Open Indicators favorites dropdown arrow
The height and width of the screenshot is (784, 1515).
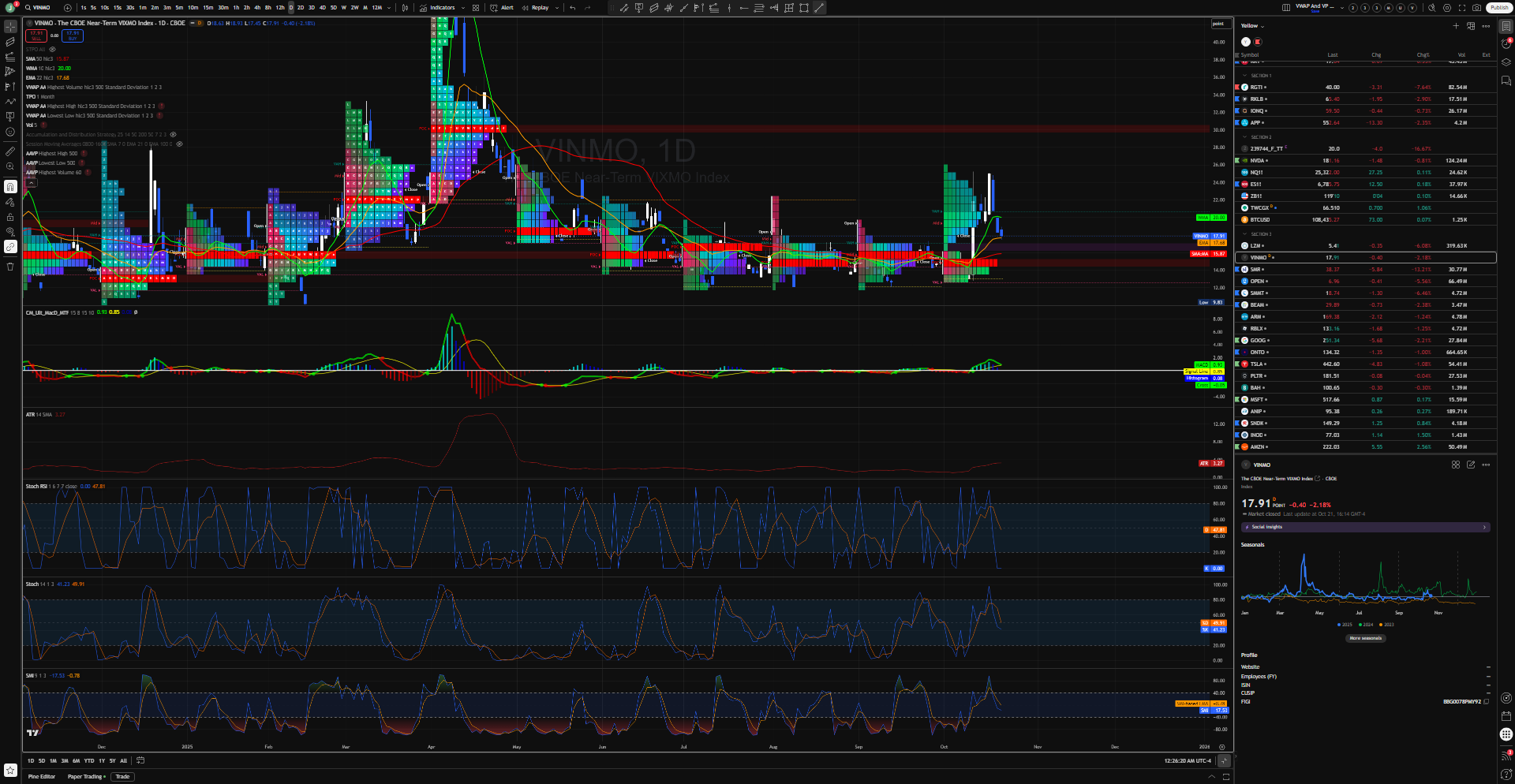[x=463, y=8]
